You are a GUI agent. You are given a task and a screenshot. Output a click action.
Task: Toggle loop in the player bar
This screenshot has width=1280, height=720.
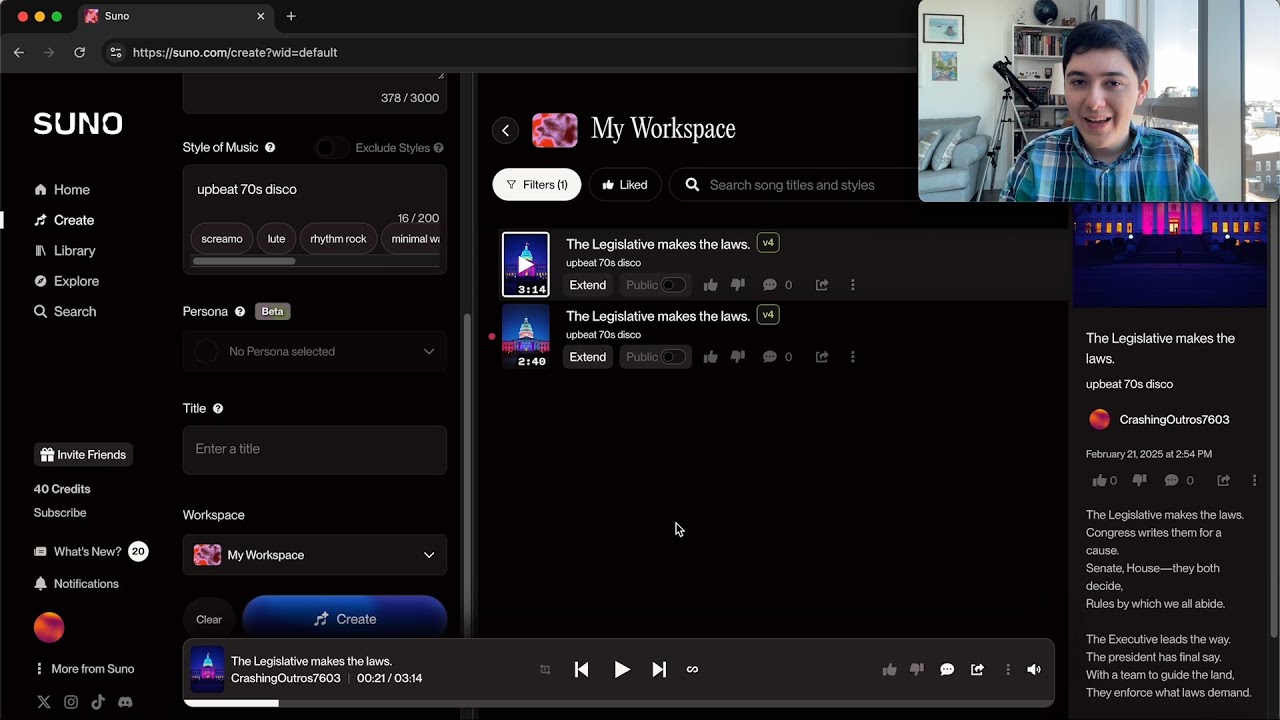point(692,670)
